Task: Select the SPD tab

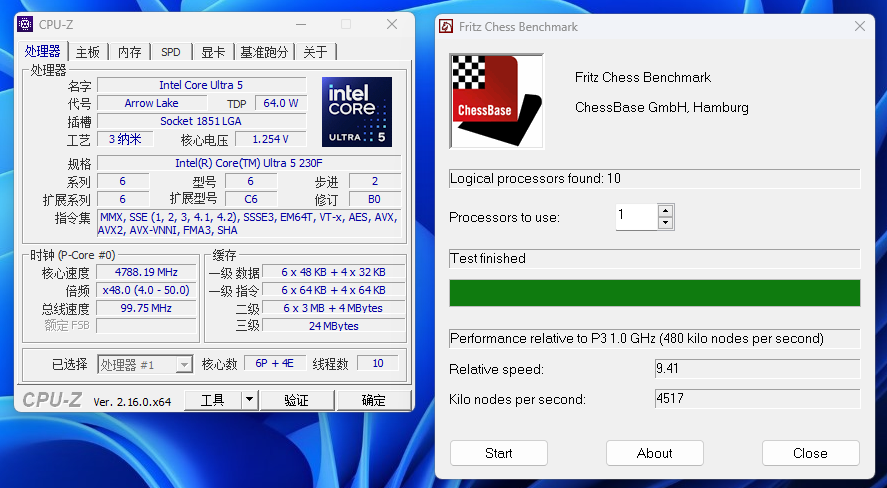Action: click(x=171, y=52)
